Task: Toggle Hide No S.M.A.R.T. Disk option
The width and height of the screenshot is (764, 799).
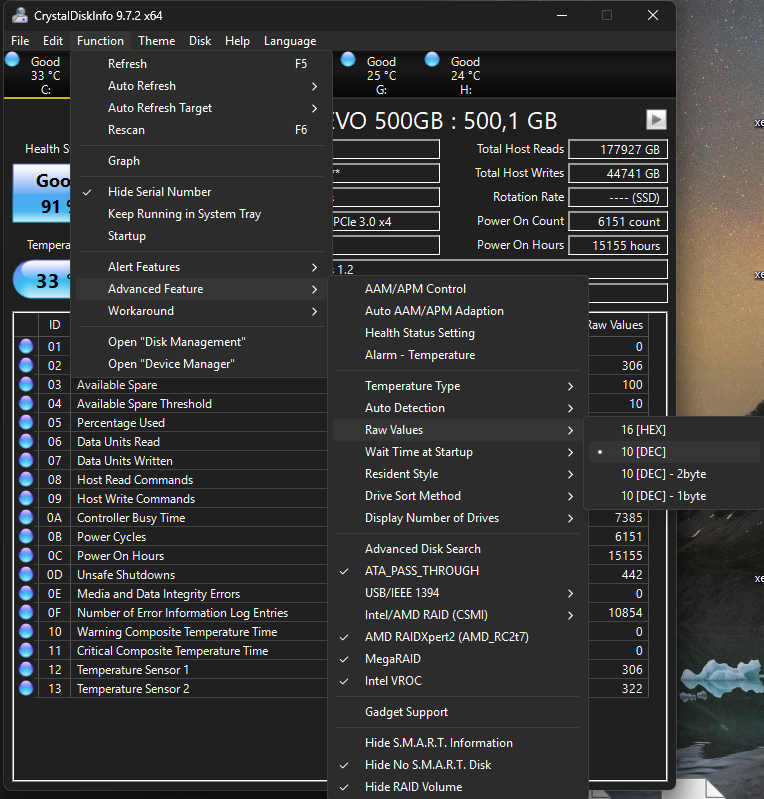Action: pyautogui.click(x=457, y=765)
